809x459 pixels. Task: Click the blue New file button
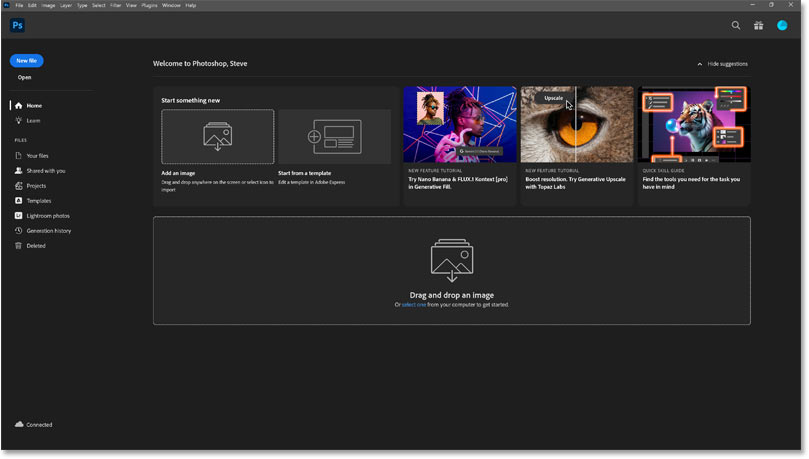point(26,61)
